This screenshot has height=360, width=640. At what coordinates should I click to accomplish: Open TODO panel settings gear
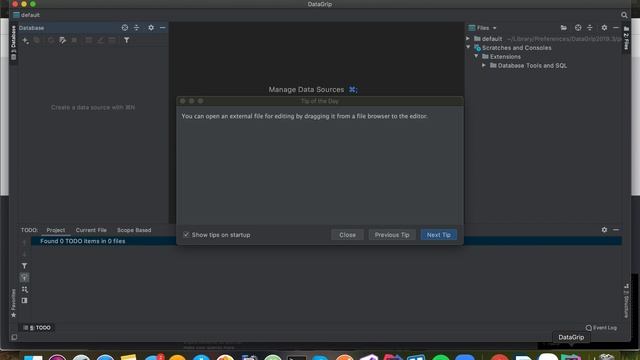[604, 230]
